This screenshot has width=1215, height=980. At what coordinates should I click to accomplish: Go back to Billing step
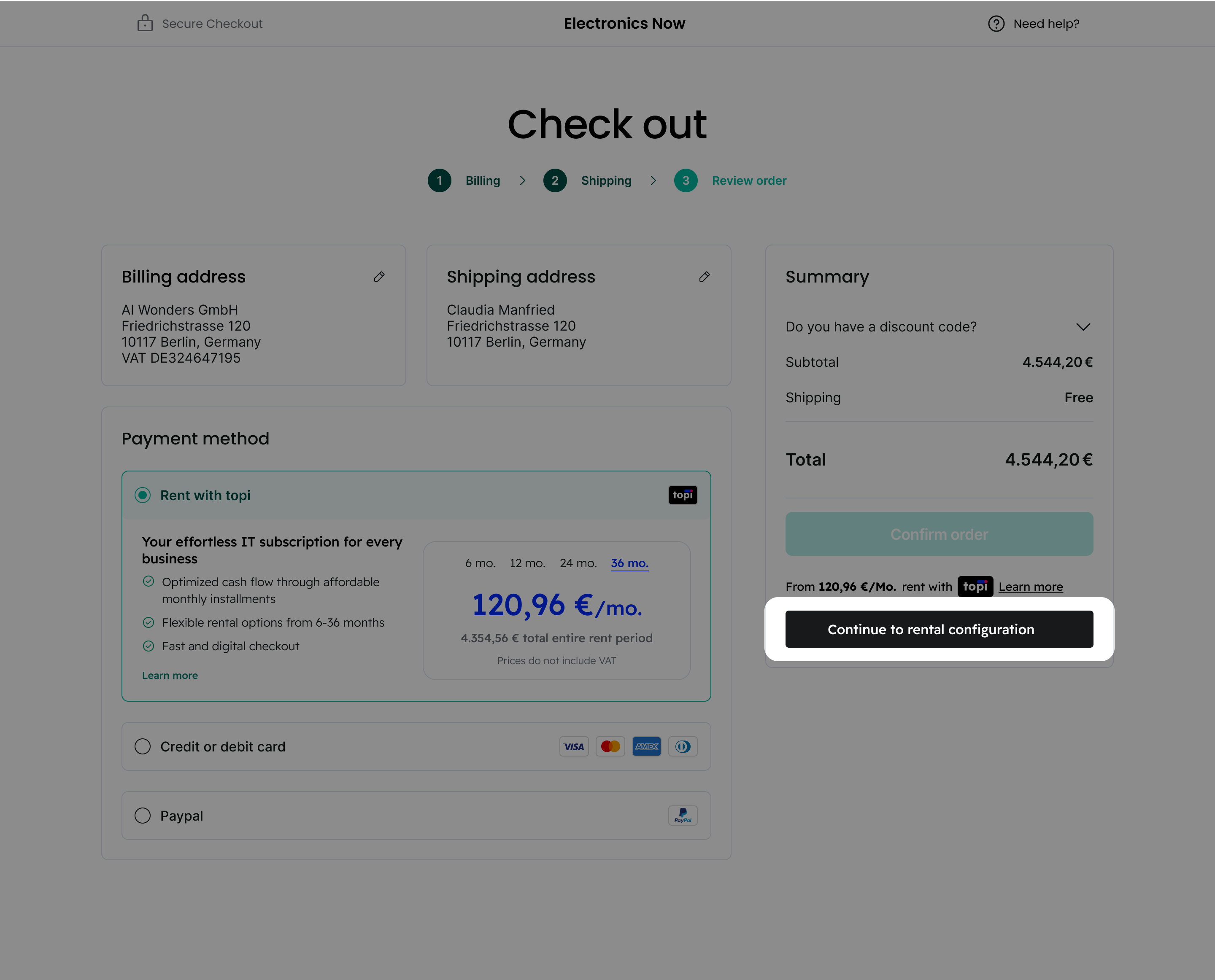(x=482, y=180)
